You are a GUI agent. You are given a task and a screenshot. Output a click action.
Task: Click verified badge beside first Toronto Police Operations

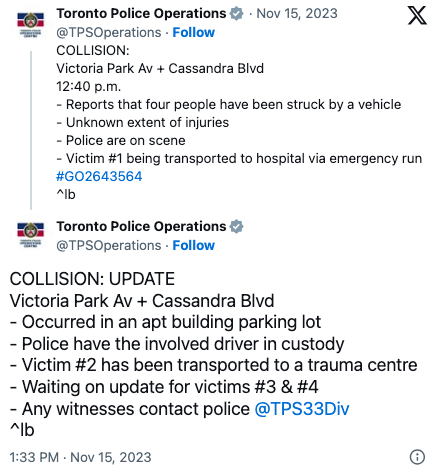point(237,14)
